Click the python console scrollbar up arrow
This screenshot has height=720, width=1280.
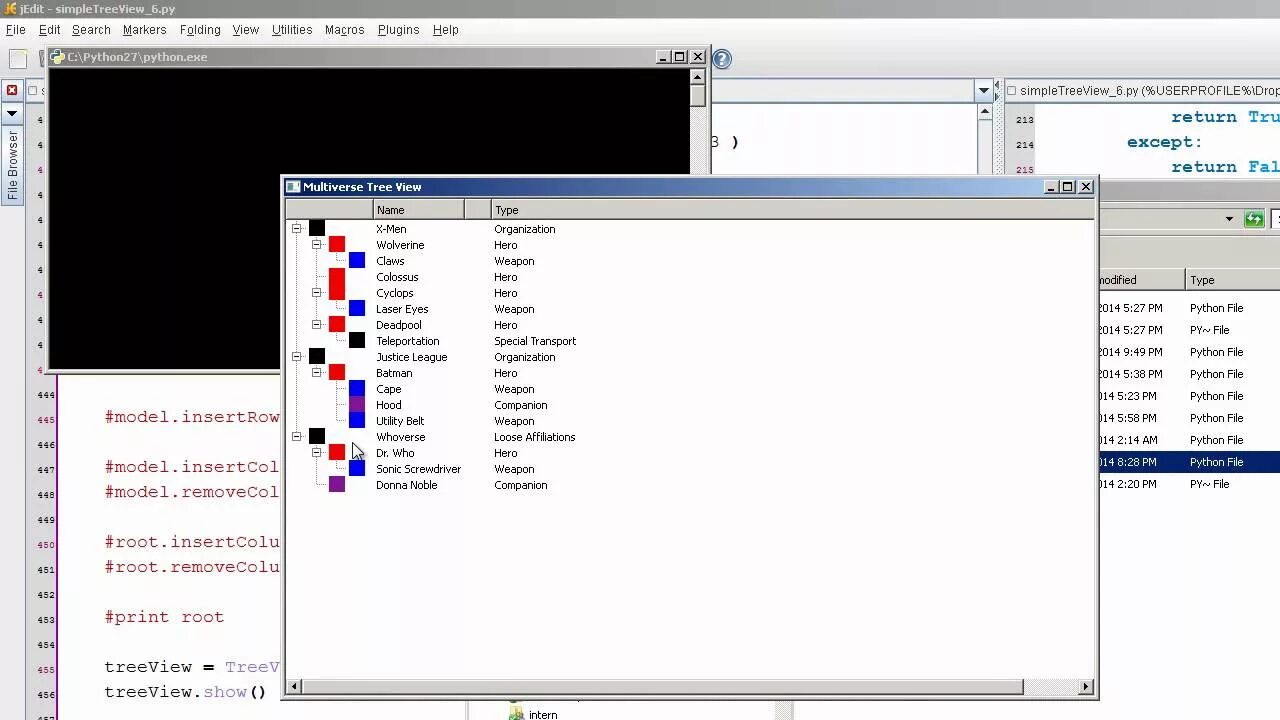[697, 77]
